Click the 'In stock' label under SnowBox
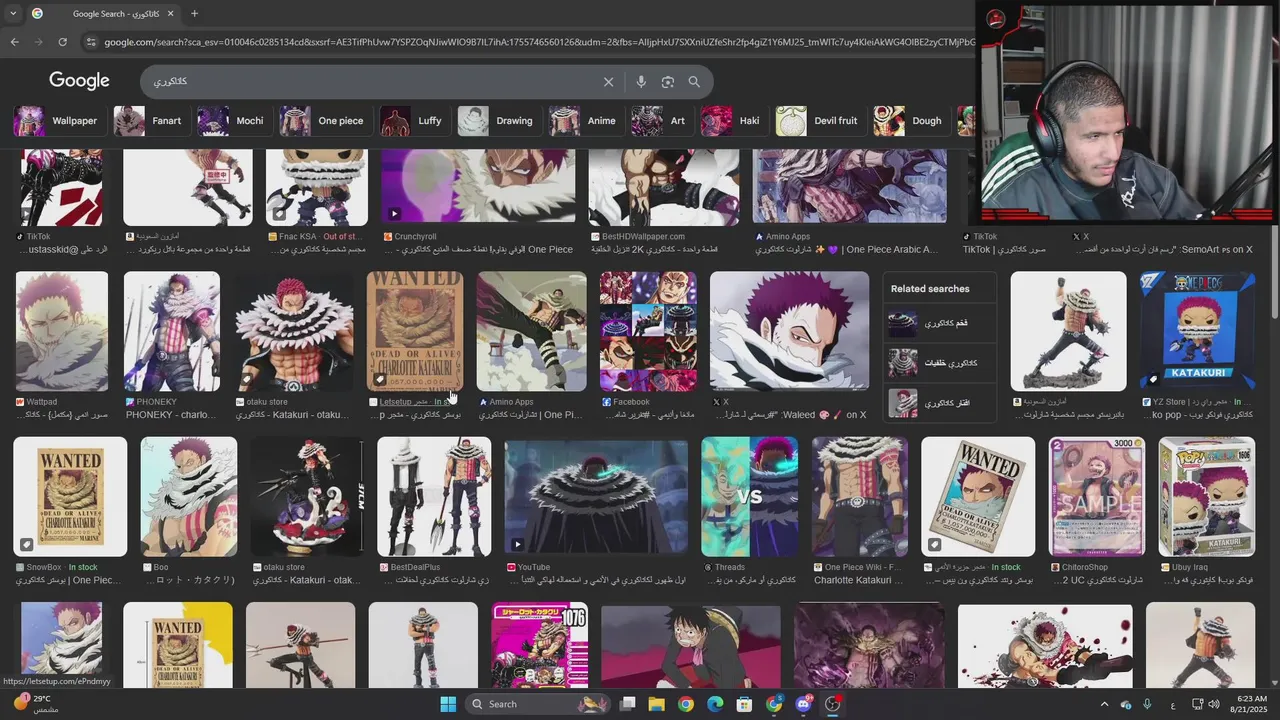 pyautogui.click(x=82, y=567)
